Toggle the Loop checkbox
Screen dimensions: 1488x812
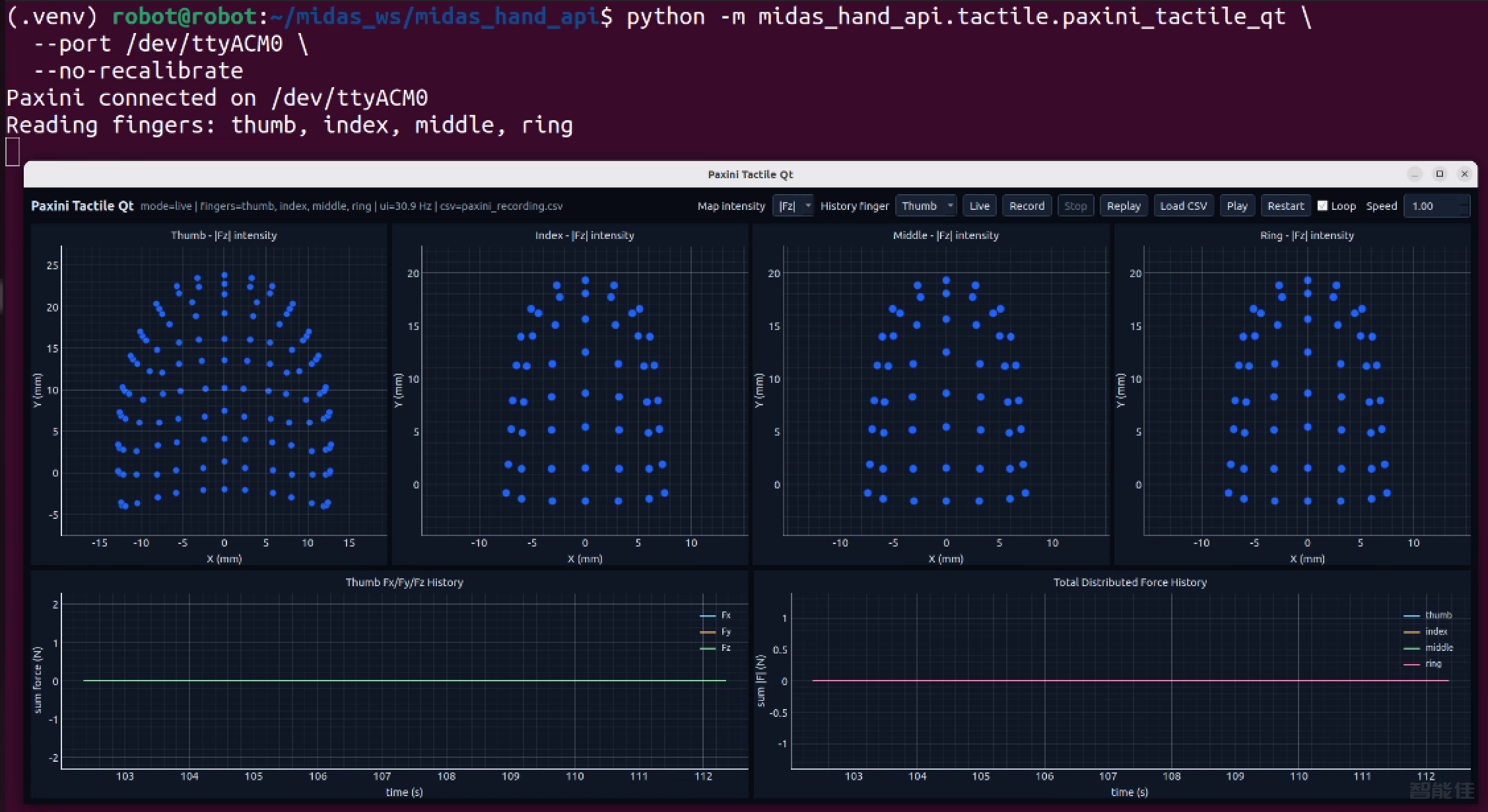(x=1322, y=206)
